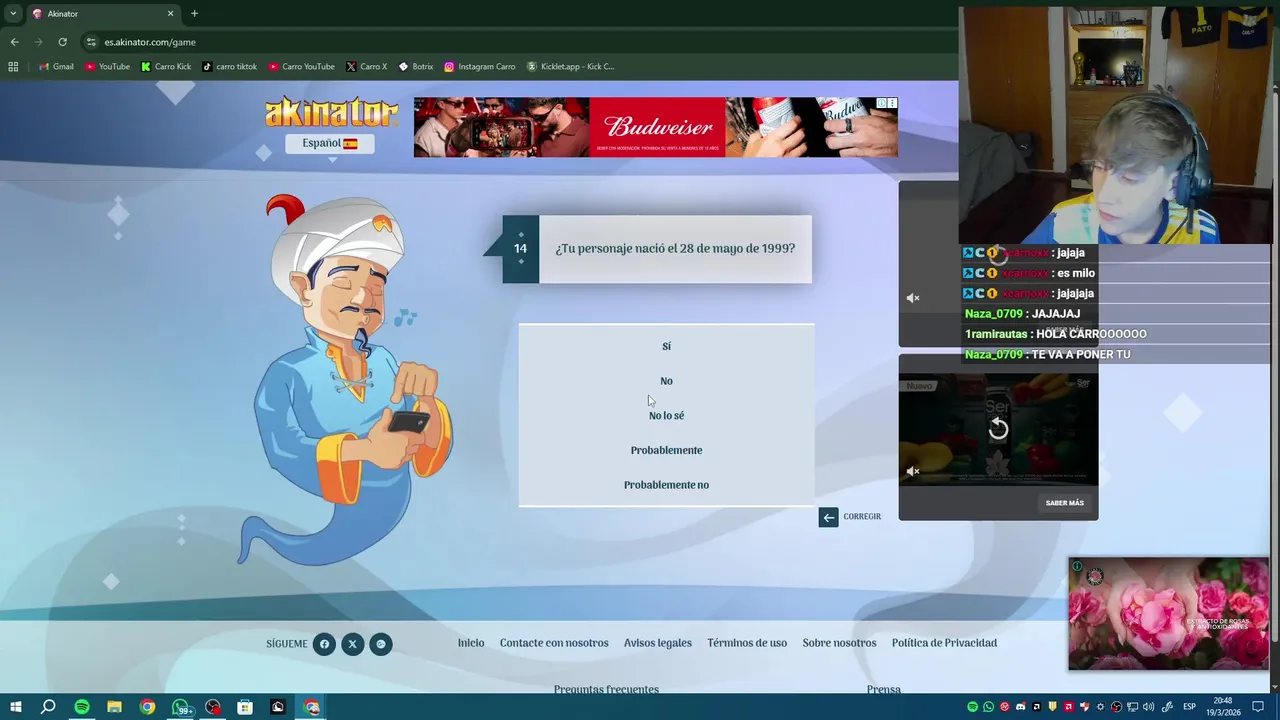Open the 'Prensa' footer link
This screenshot has height=720, width=1280.
click(x=884, y=689)
